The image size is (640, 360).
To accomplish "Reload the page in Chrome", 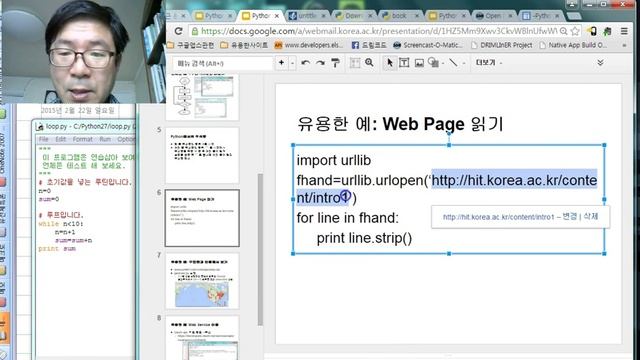I will tap(178, 31).
